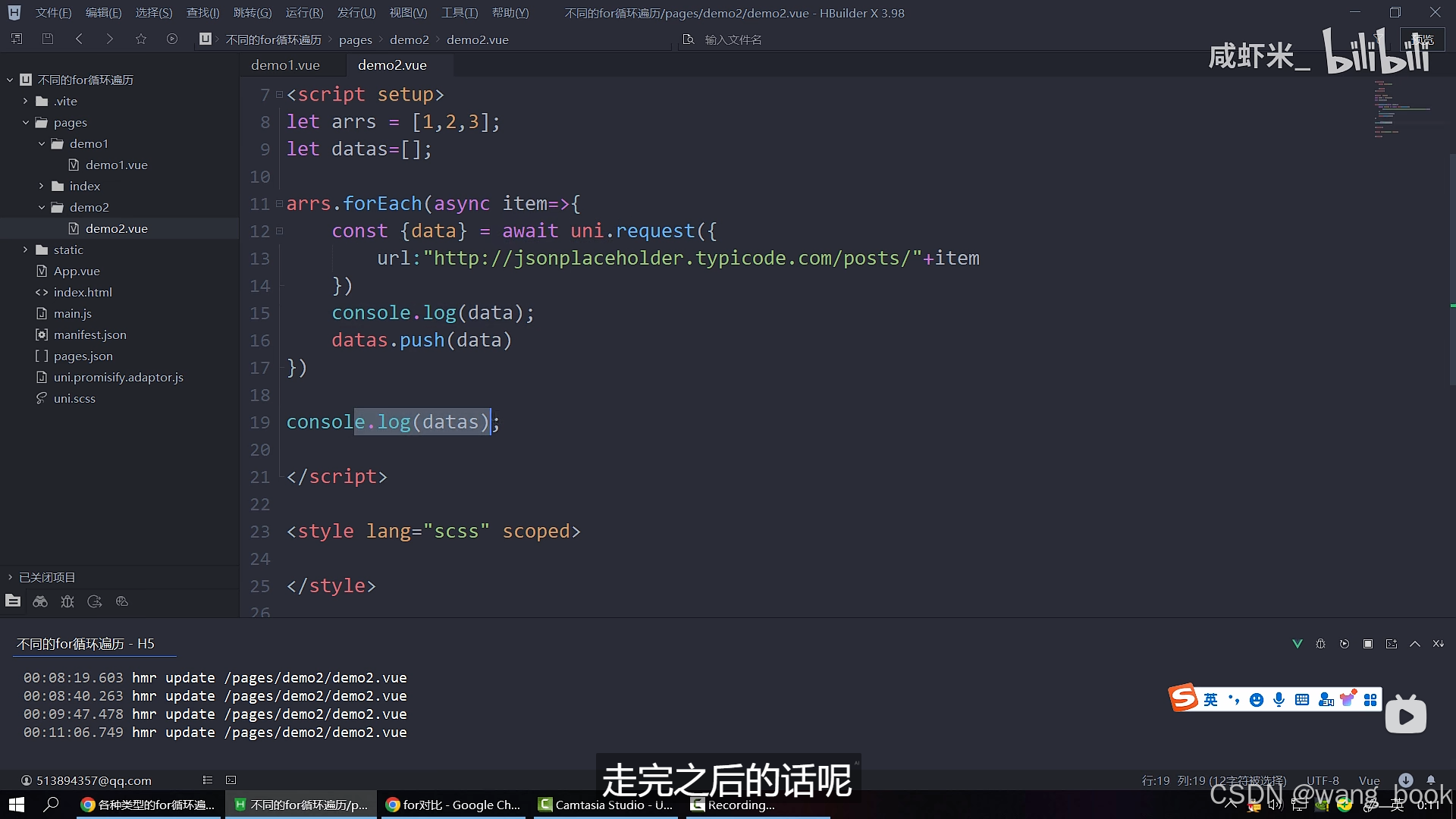Open the Windows Start button
The image size is (1456, 819).
point(16,805)
